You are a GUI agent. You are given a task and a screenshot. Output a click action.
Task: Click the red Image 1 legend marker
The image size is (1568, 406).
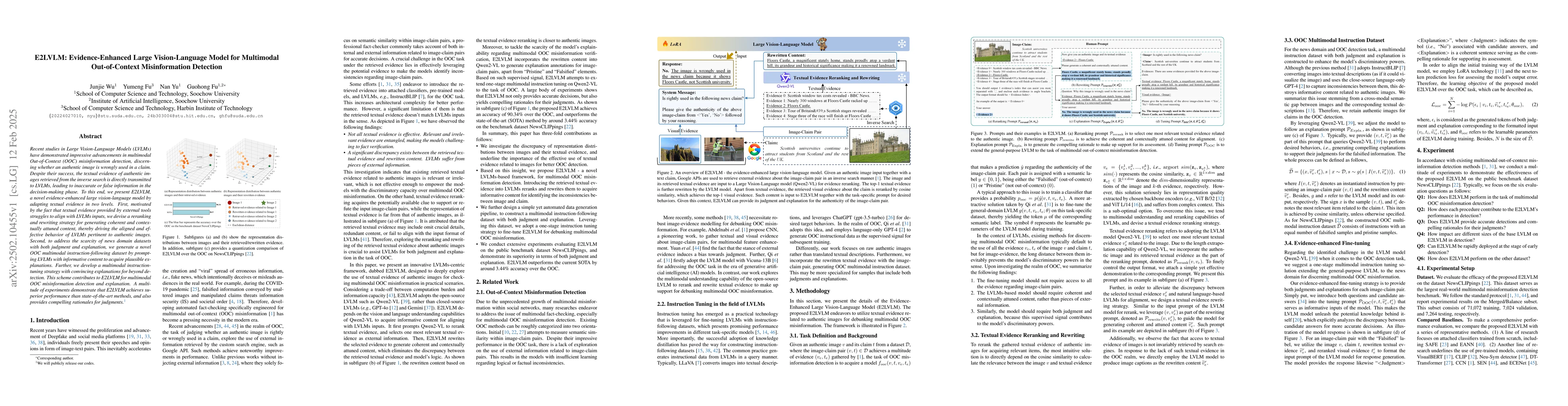pyautogui.click(x=229, y=203)
